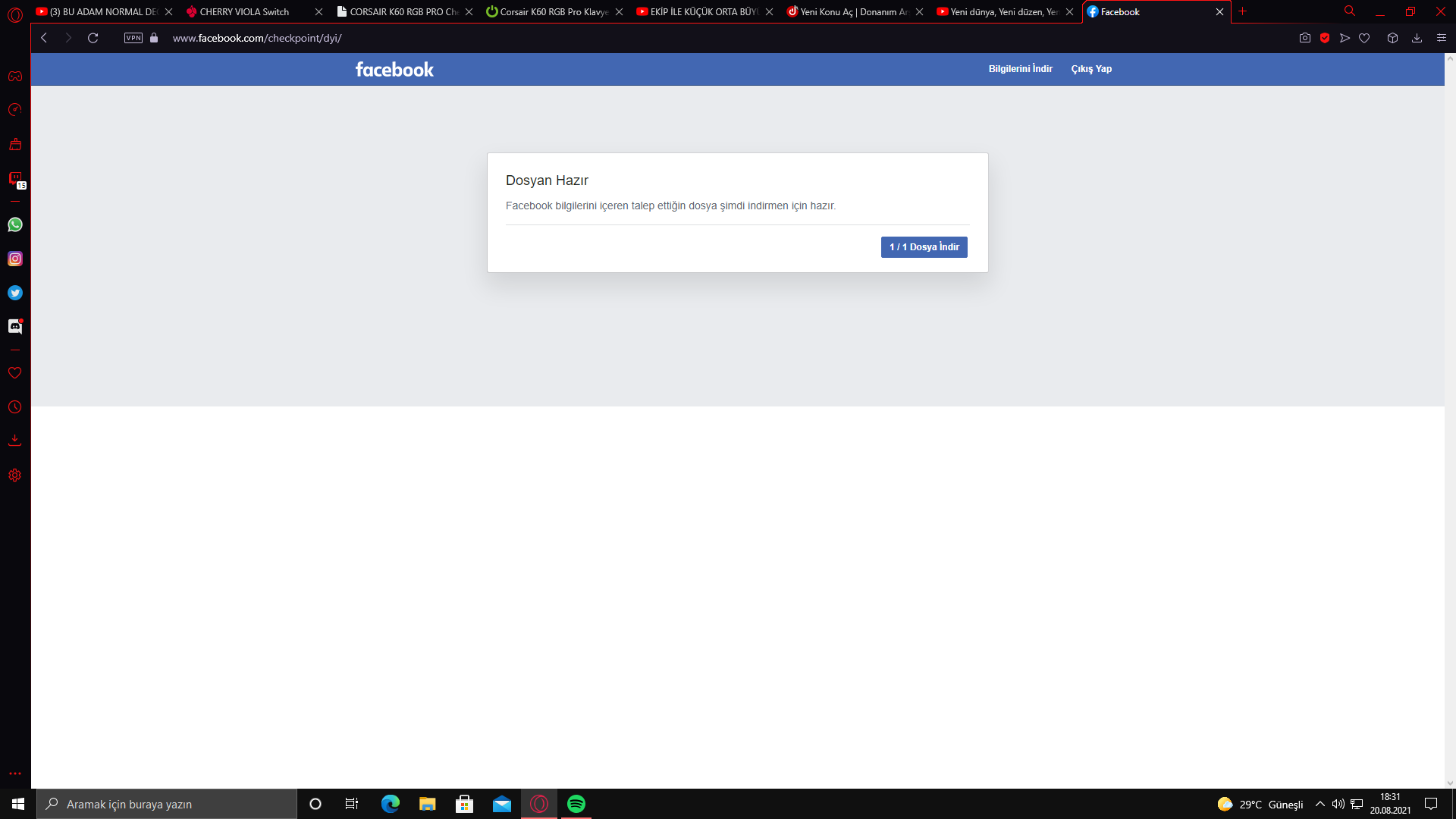Open Opera settings gear icon

(x=15, y=475)
